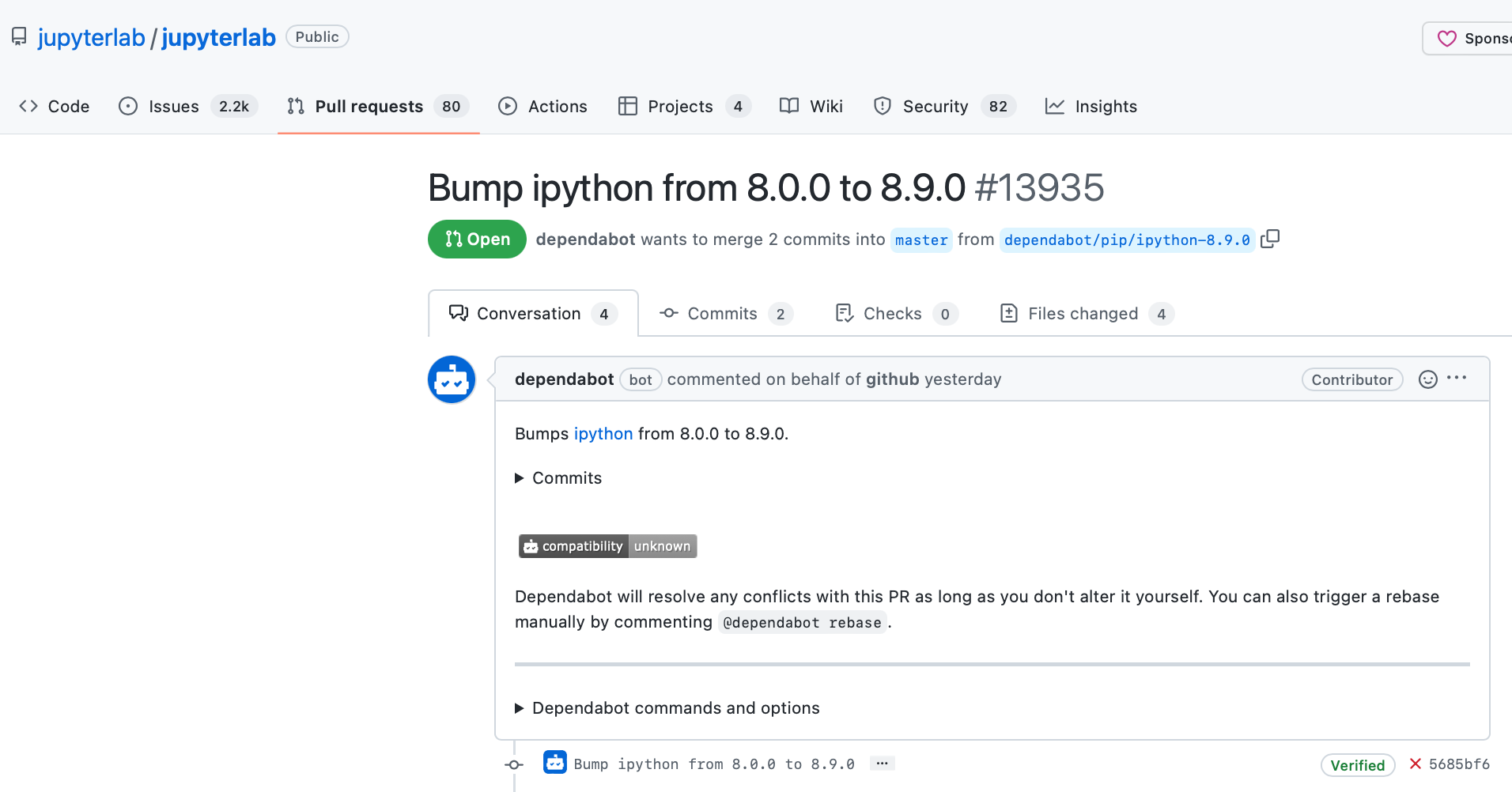The width and height of the screenshot is (1512, 792).
Task: Open the Code tab
Action: tap(54, 106)
